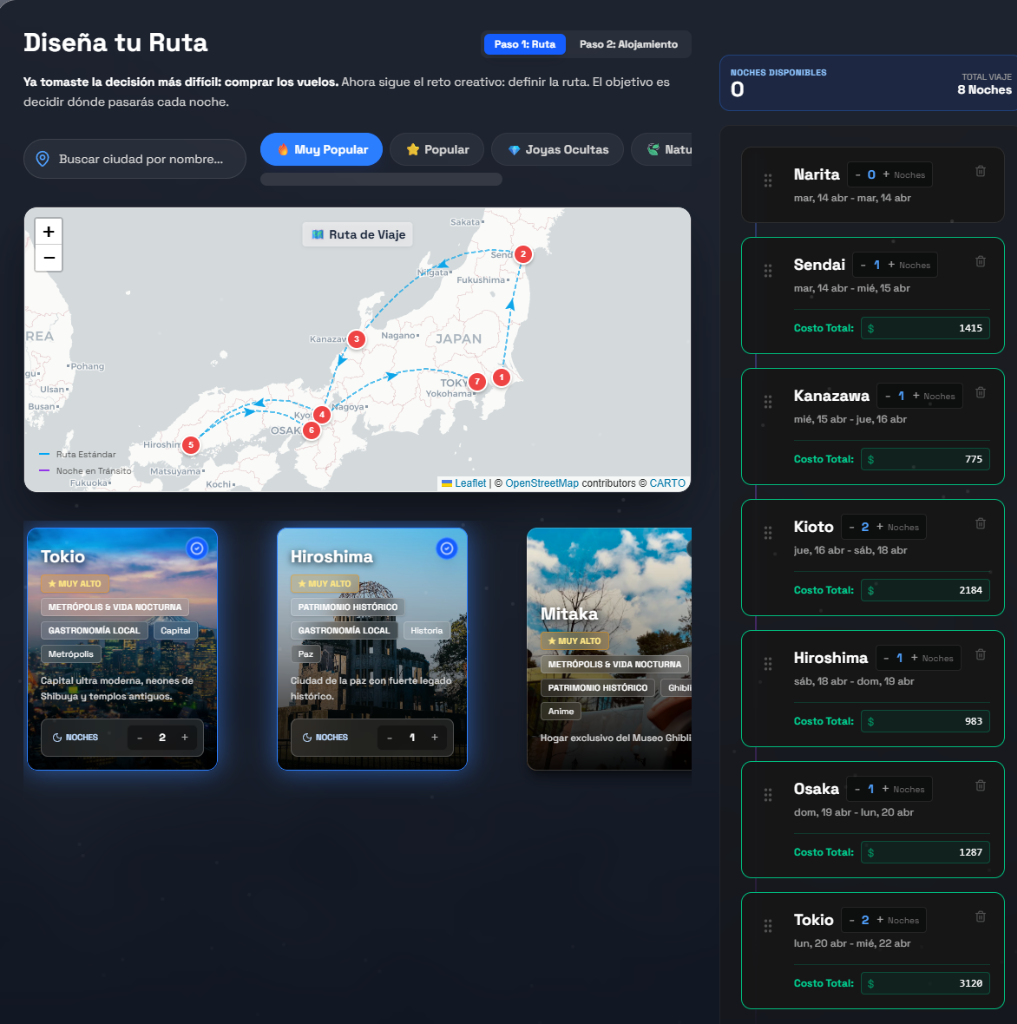
Task: Click the horizontal scrollbar under category filters
Action: pyautogui.click(x=381, y=180)
